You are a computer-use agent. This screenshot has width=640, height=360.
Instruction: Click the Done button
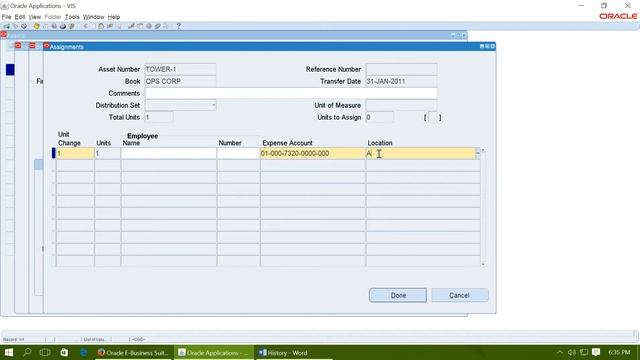point(398,295)
